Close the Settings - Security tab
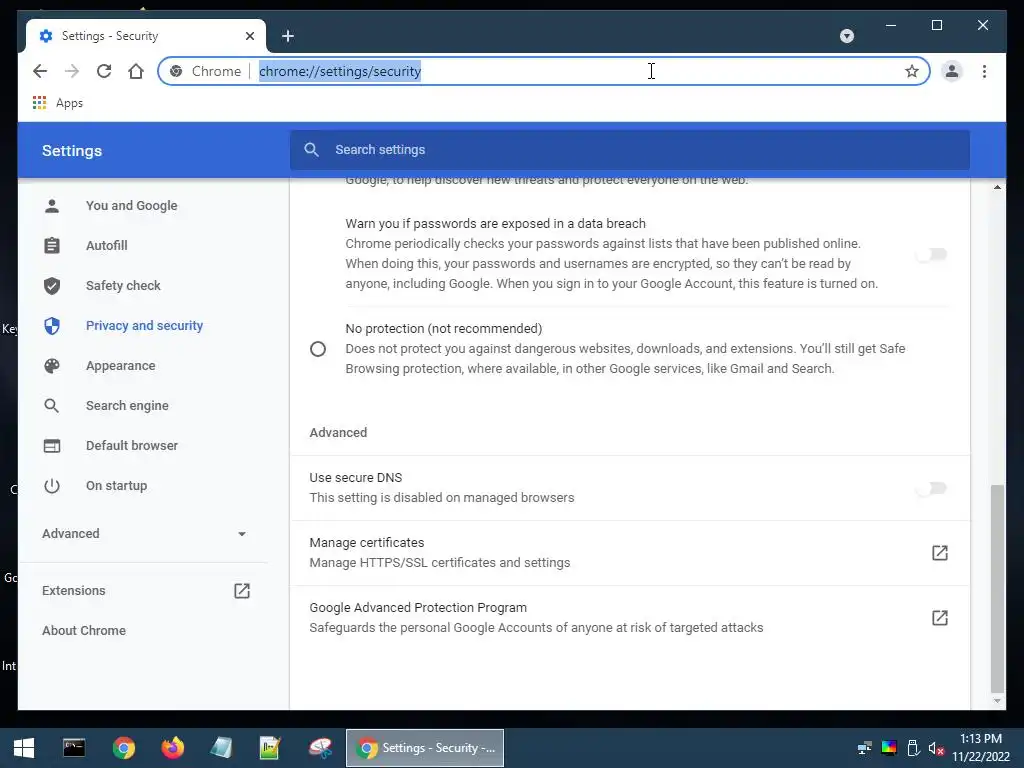This screenshot has width=1024, height=768. (x=249, y=36)
